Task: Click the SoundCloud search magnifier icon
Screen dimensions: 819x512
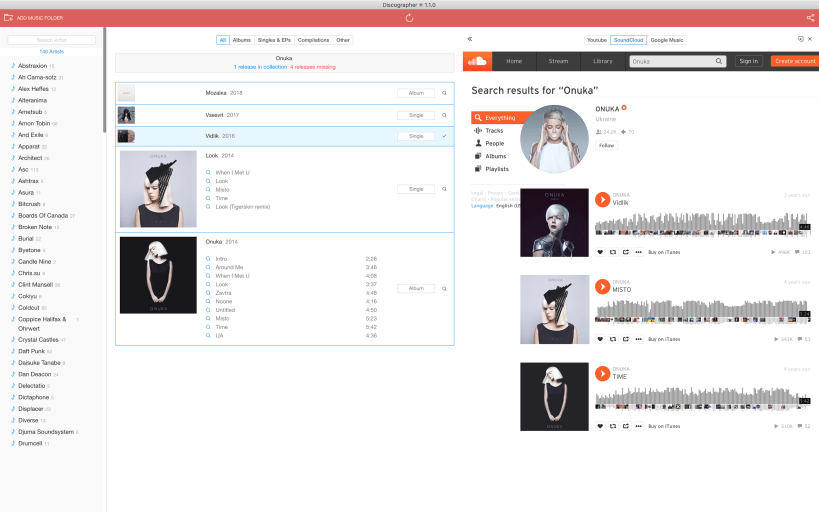Action: coord(719,61)
